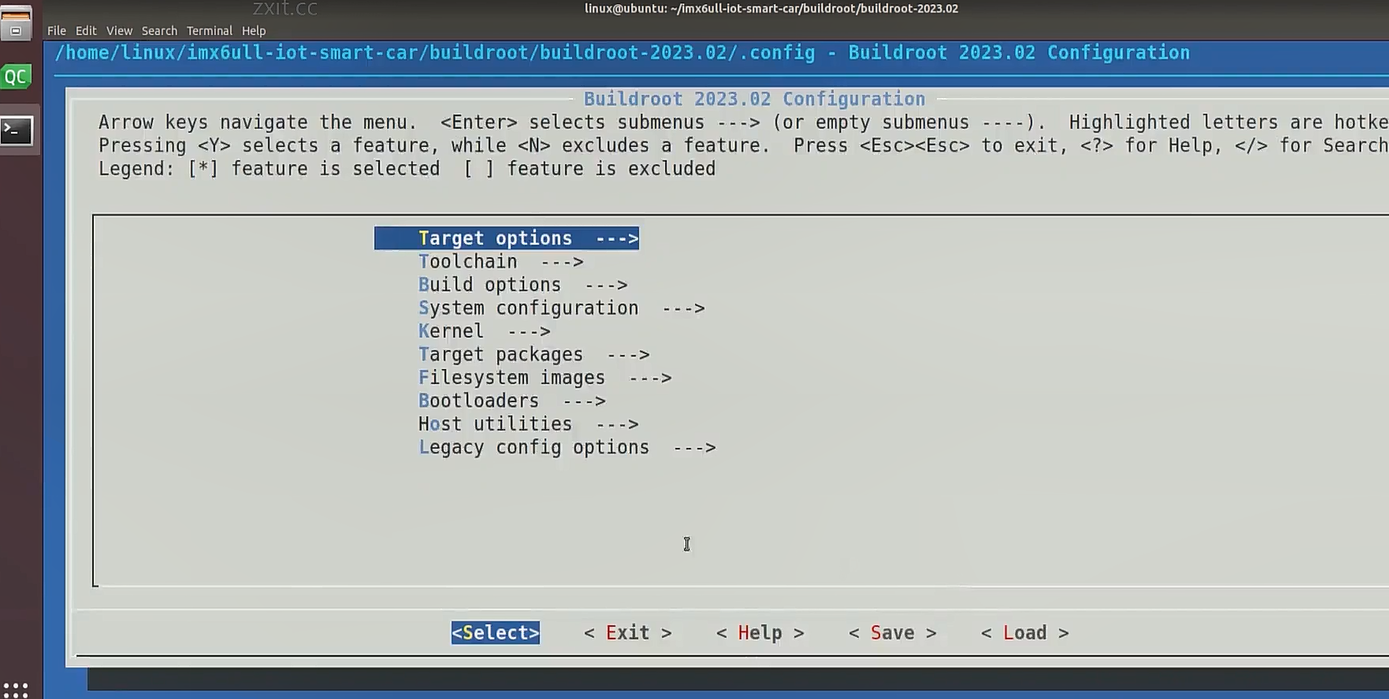This screenshot has width=1389, height=699.
Task: Click the Exit button
Action: click(x=628, y=633)
